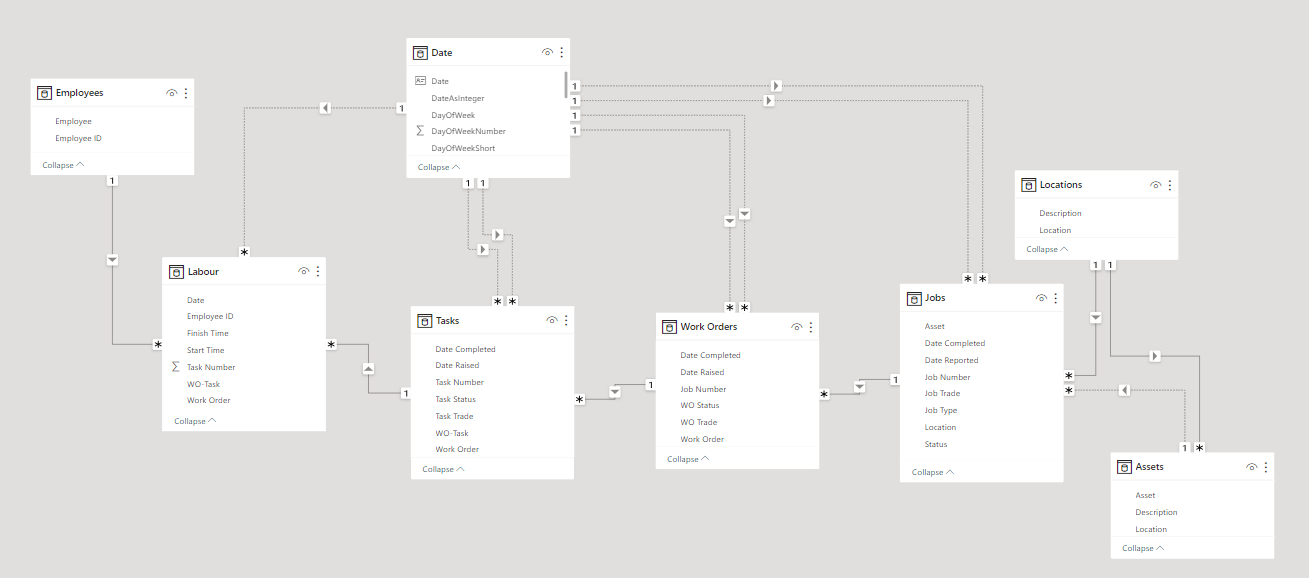1309x578 pixels.
Task: Click the Locations table icon
Action: point(1028,185)
